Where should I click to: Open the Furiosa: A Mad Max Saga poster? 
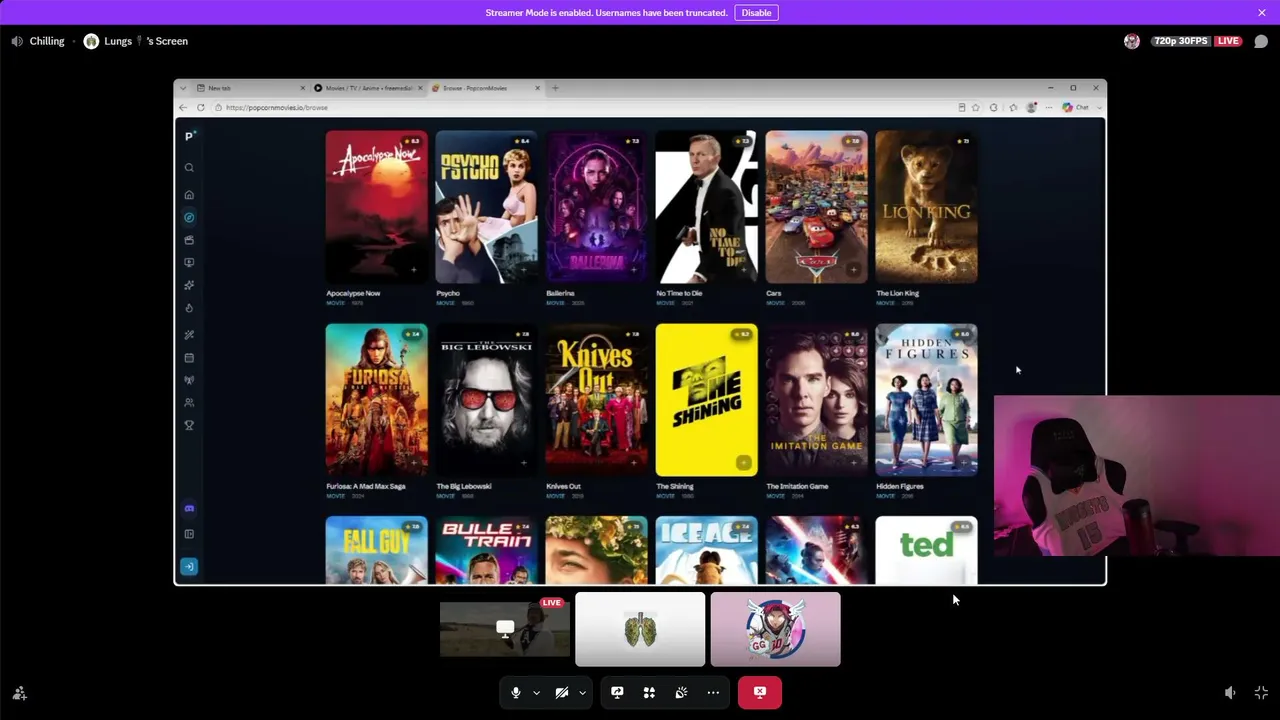point(376,400)
